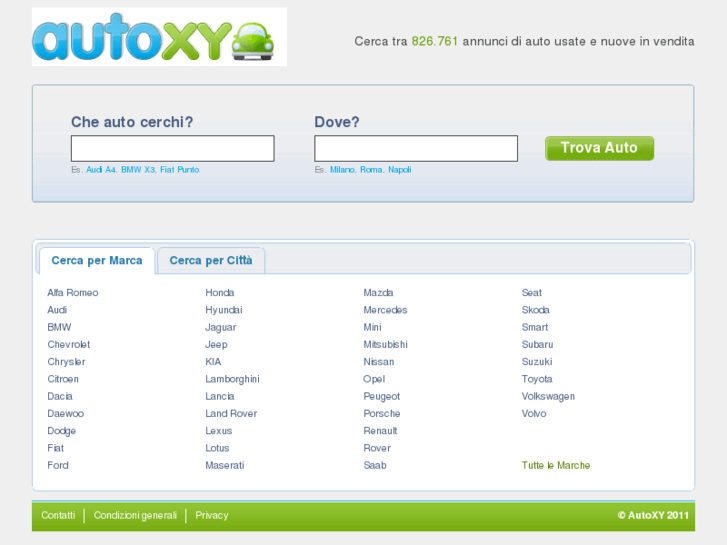Browse Lotus listings
The width and height of the screenshot is (727, 545).
coord(217,448)
